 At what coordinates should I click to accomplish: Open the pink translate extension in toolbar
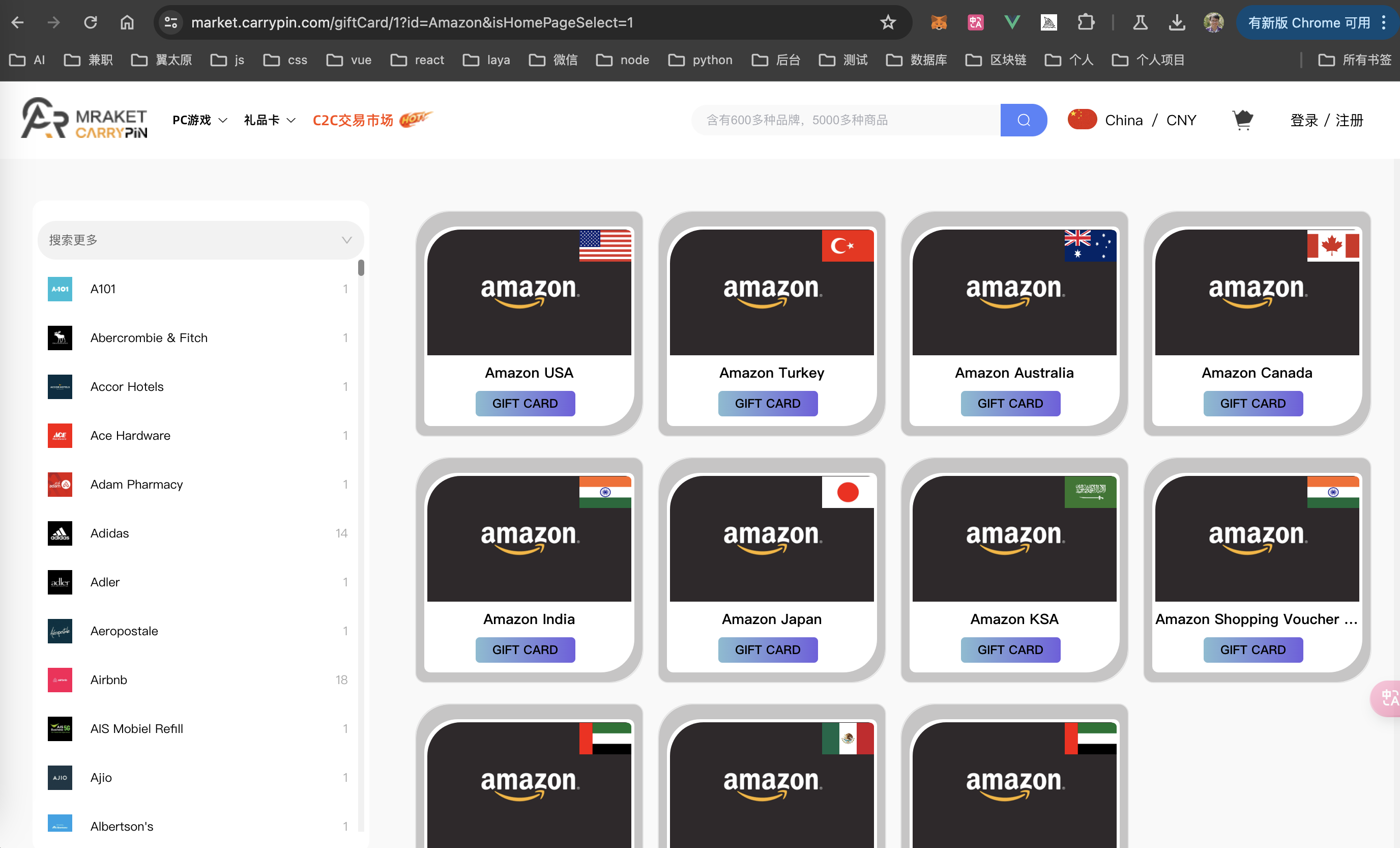976,23
